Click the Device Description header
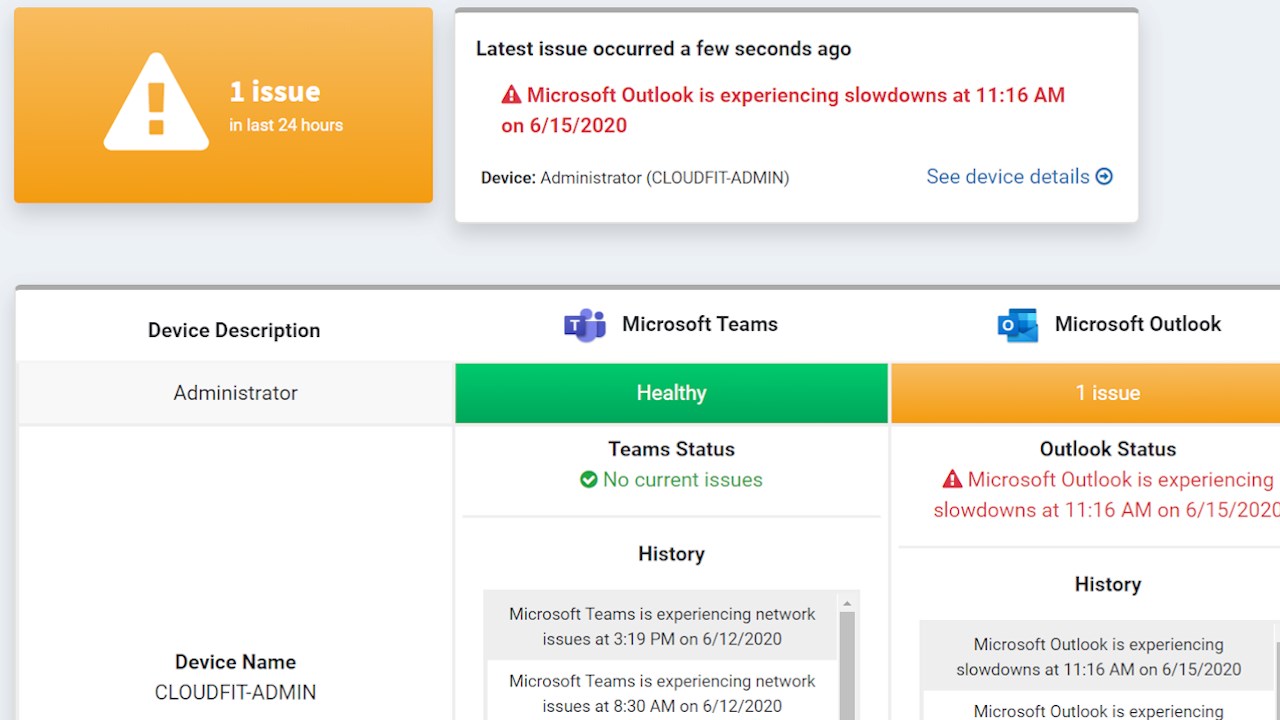The width and height of the screenshot is (1280, 720). (234, 330)
